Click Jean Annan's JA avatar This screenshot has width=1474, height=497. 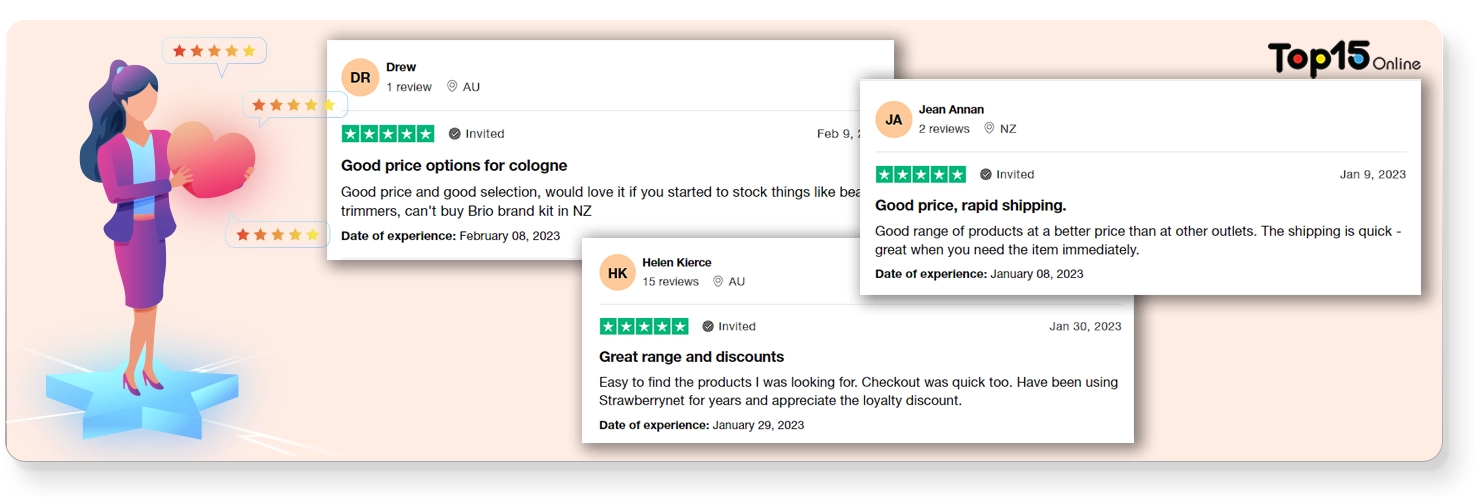tap(893, 119)
